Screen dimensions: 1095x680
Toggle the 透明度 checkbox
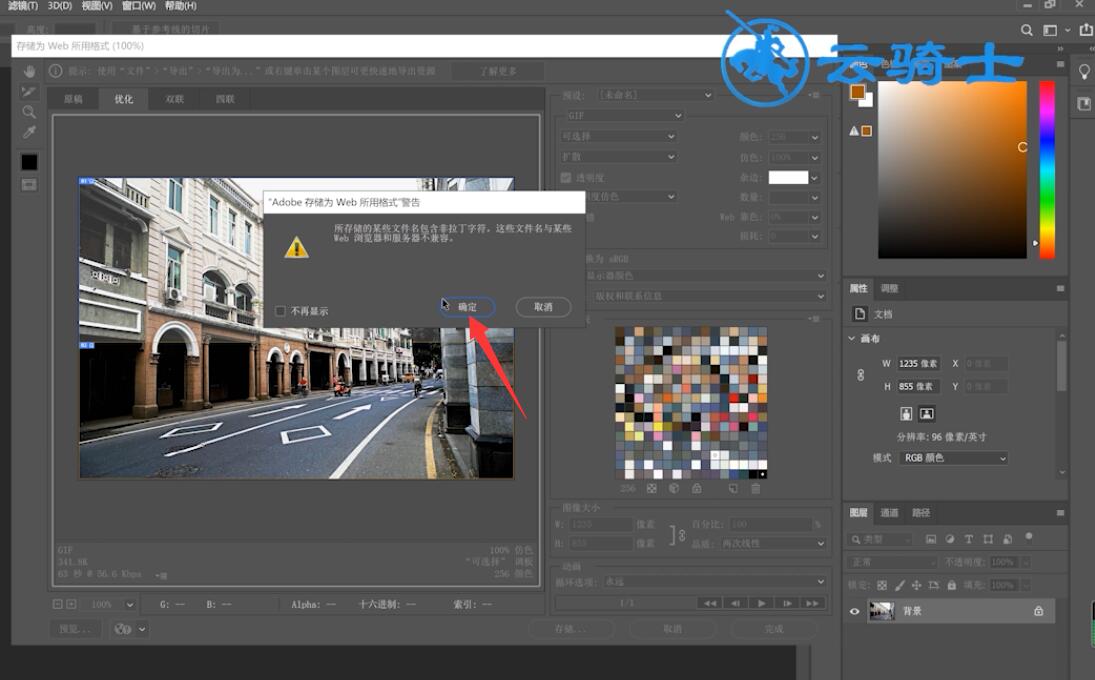coord(566,177)
